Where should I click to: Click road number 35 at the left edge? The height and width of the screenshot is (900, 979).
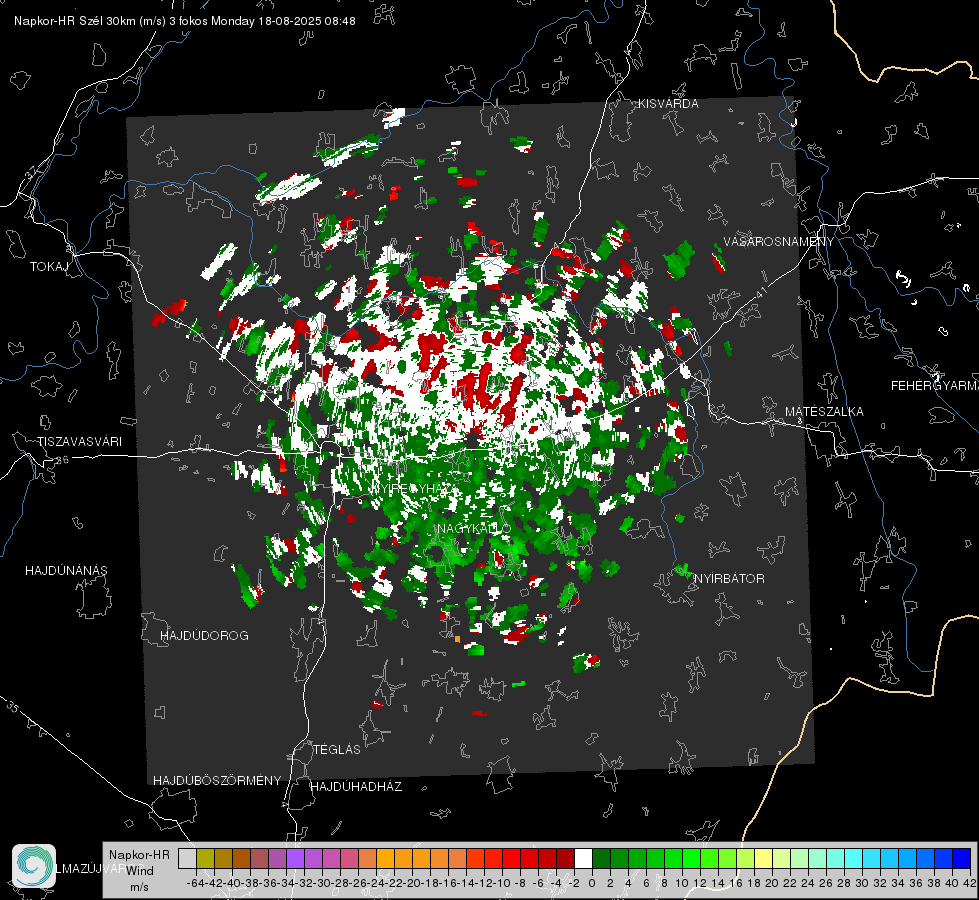(13, 707)
